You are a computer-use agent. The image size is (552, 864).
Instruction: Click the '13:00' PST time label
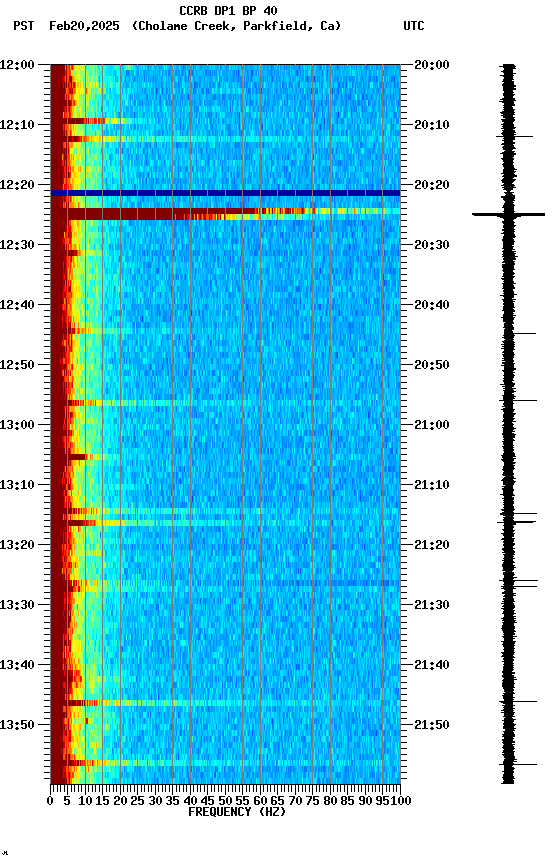(17, 425)
